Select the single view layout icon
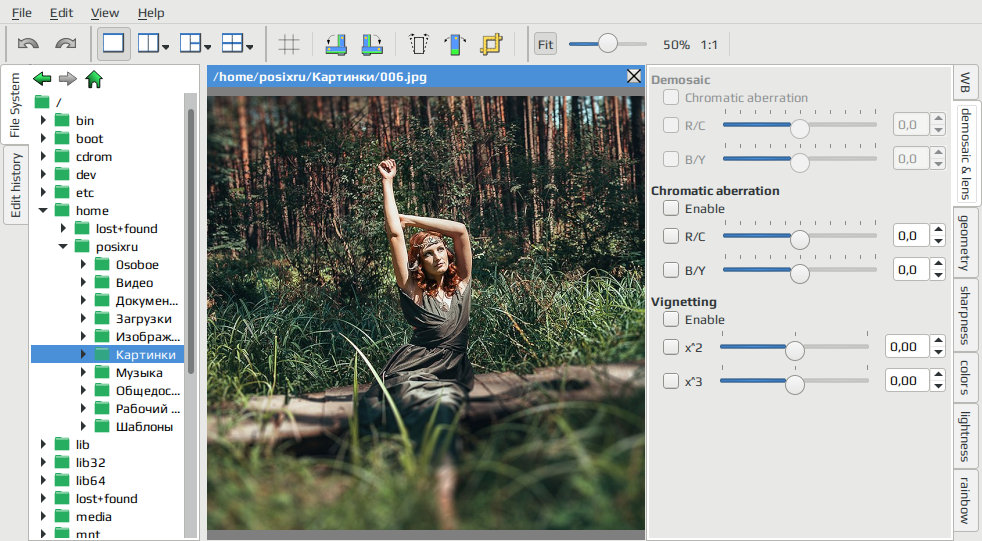 113,43
